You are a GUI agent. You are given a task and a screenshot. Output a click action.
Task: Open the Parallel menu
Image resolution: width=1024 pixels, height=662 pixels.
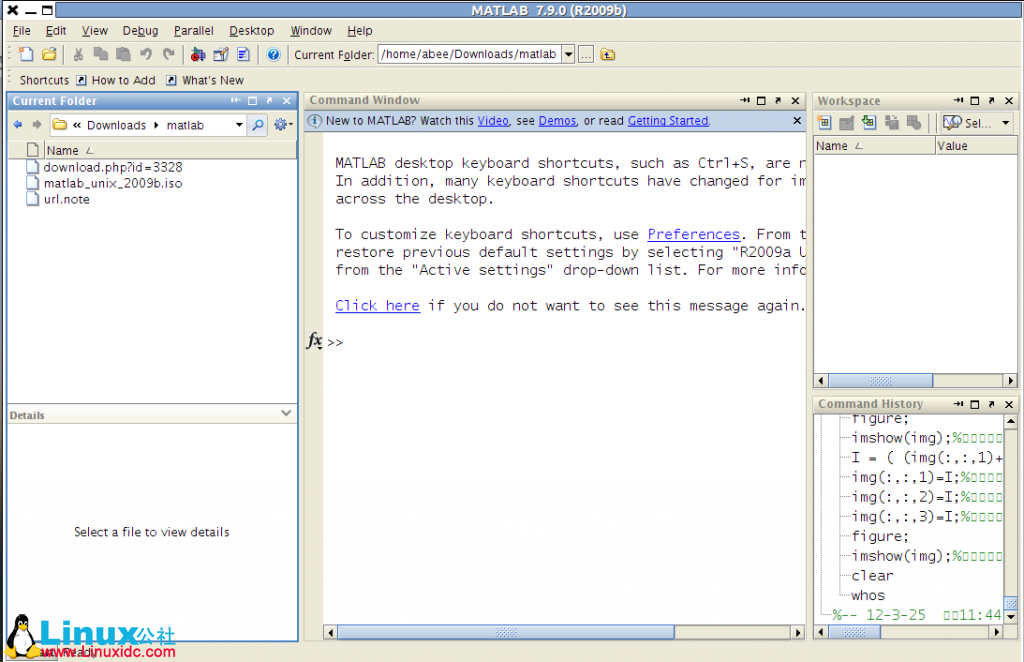pyautogui.click(x=193, y=31)
